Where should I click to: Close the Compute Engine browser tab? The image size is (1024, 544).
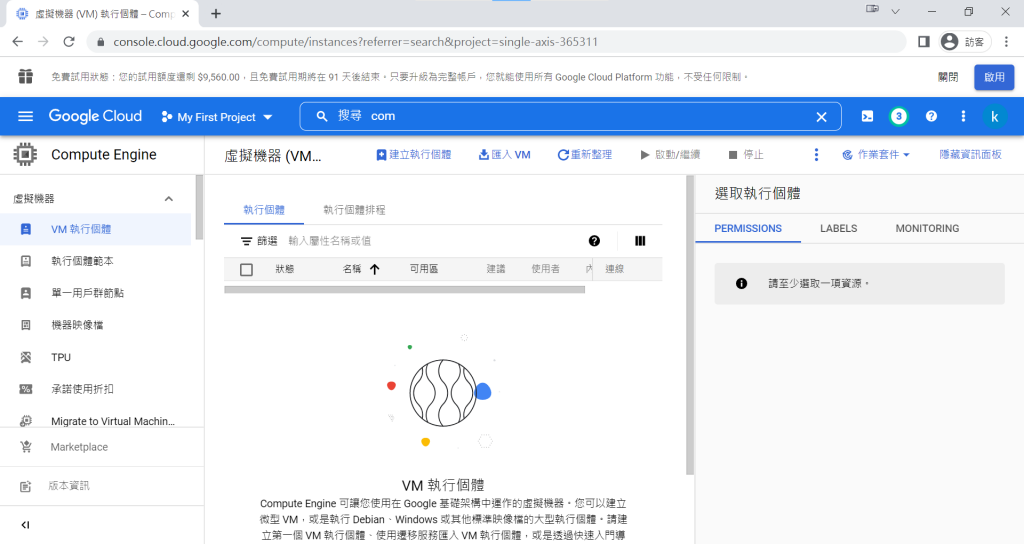click(x=185, y=14)
